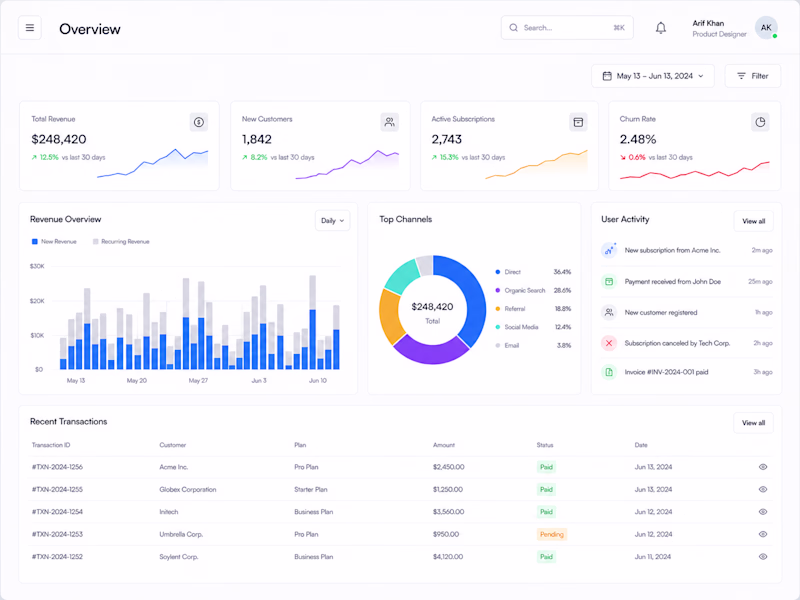Click View all in User Activity
Viewport: 800px width, 600px height.
[x=754, y=221]
